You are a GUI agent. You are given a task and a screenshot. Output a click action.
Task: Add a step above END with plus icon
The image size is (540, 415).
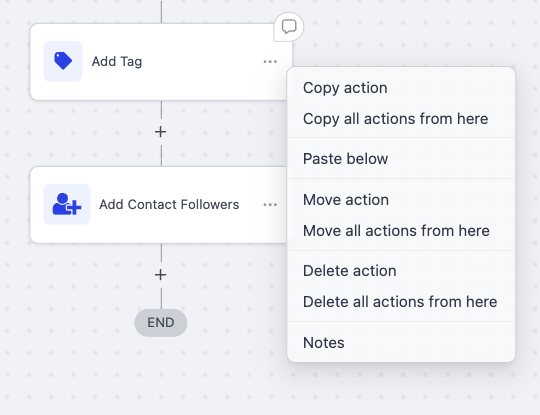160,274
